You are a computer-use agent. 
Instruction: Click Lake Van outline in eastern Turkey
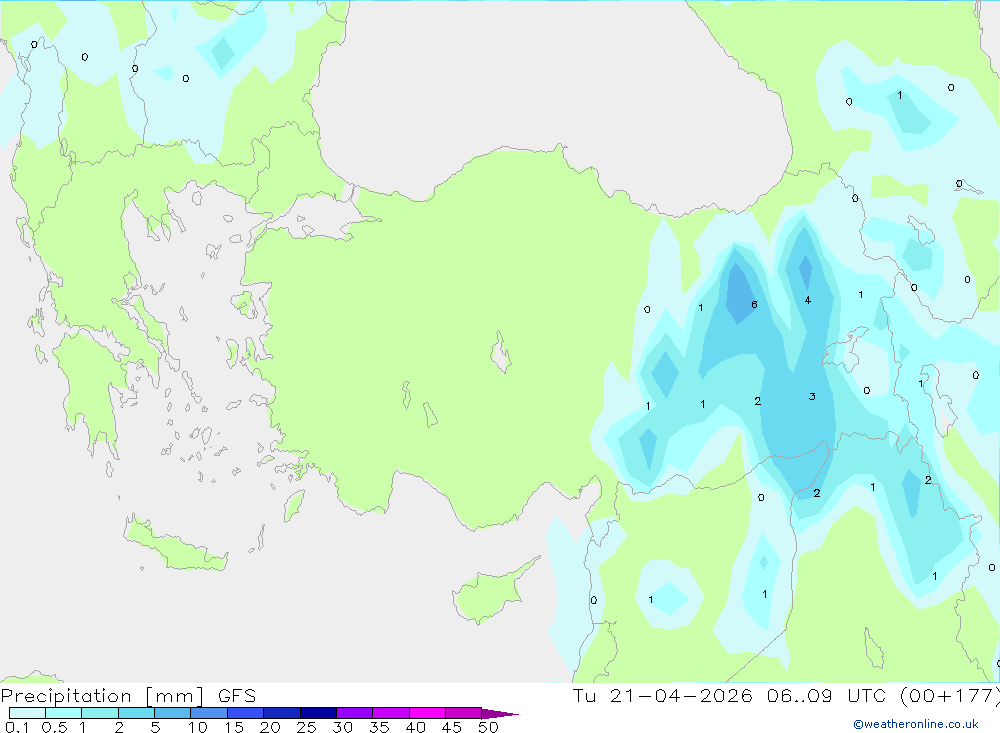(x=845, y=350)
